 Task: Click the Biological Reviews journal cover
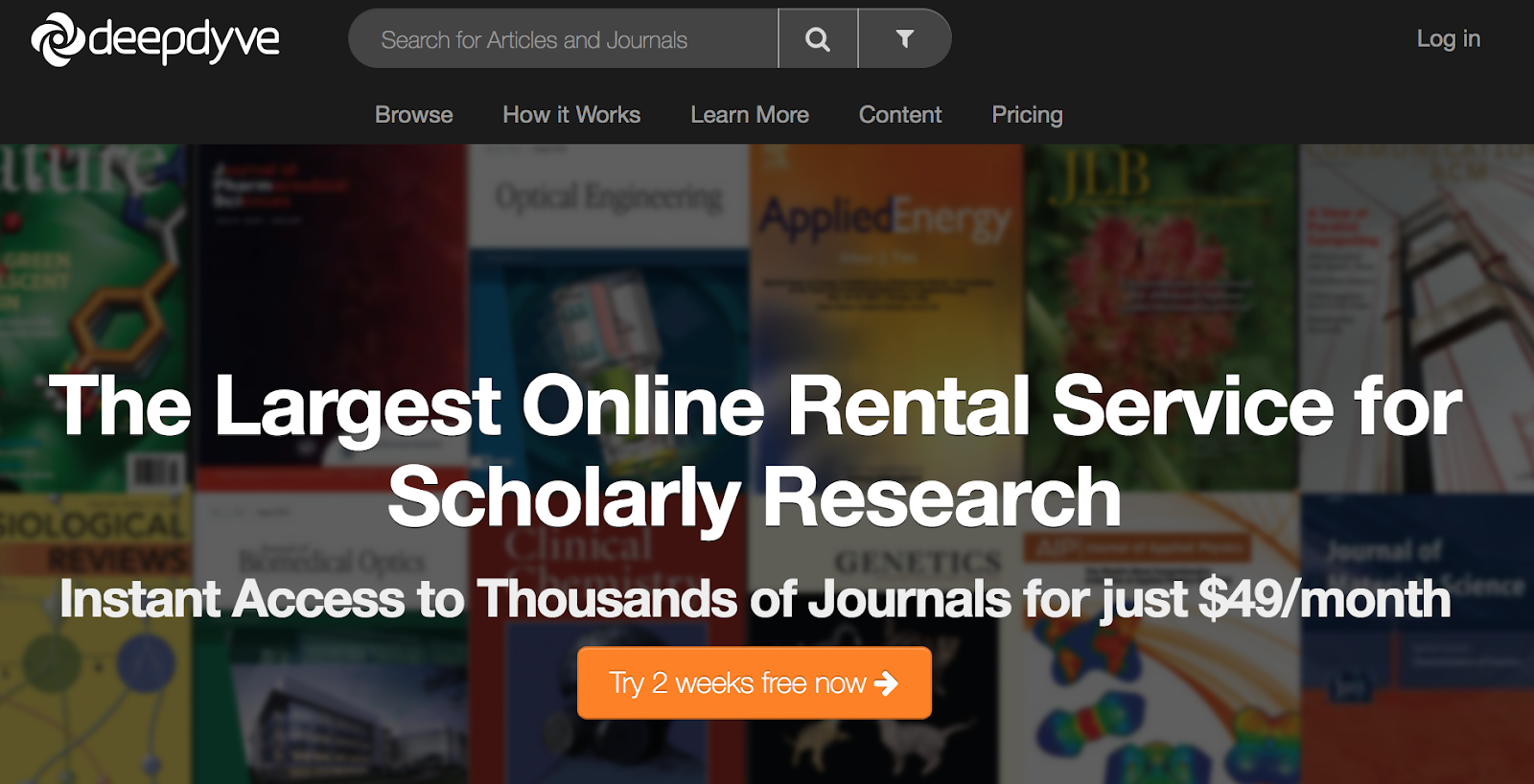tap(96, 639)
